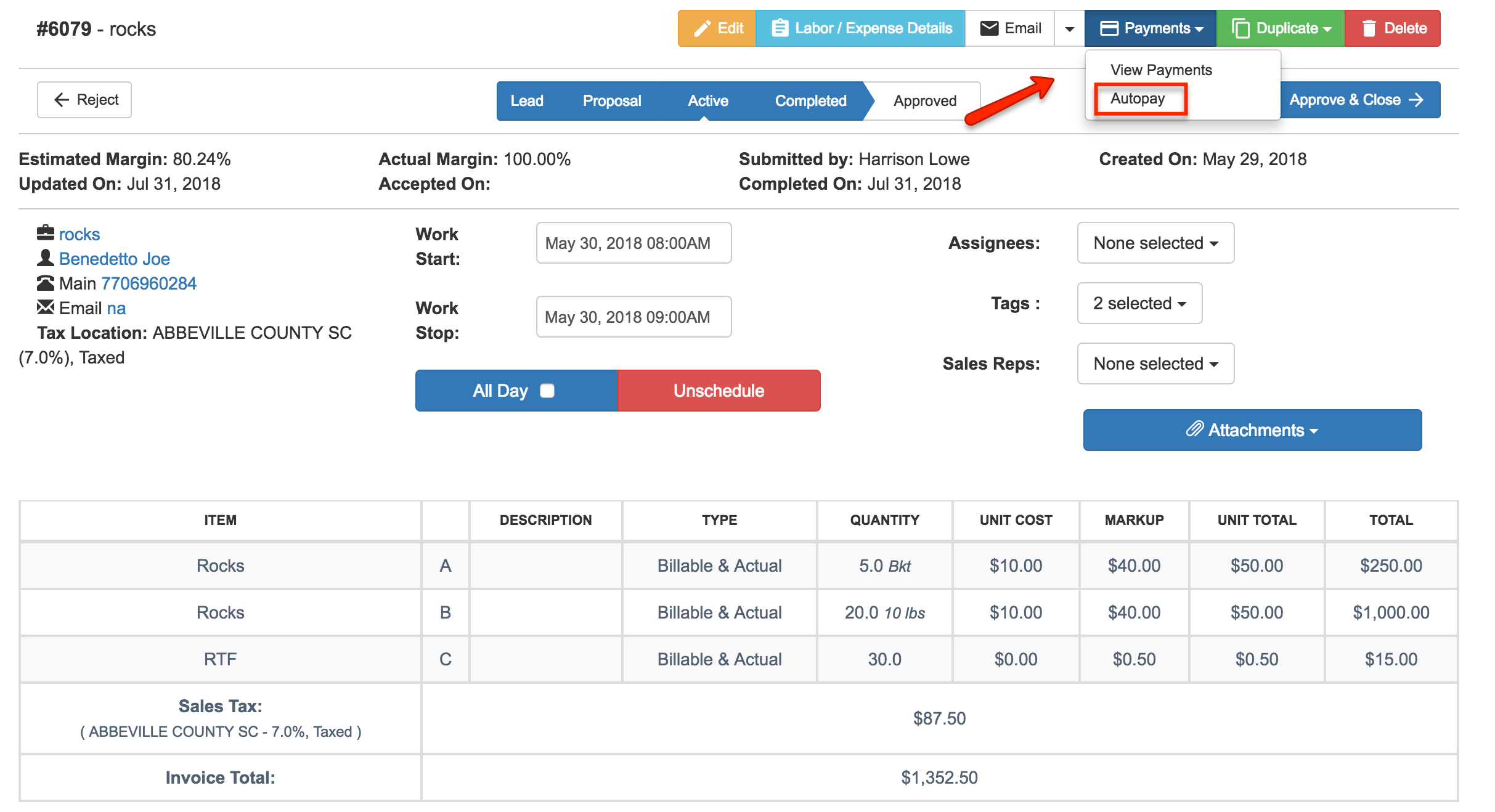Choose View Payments menu item
The width and height of the screenshot is (1495, 812).
click(x=1160, y=70)
